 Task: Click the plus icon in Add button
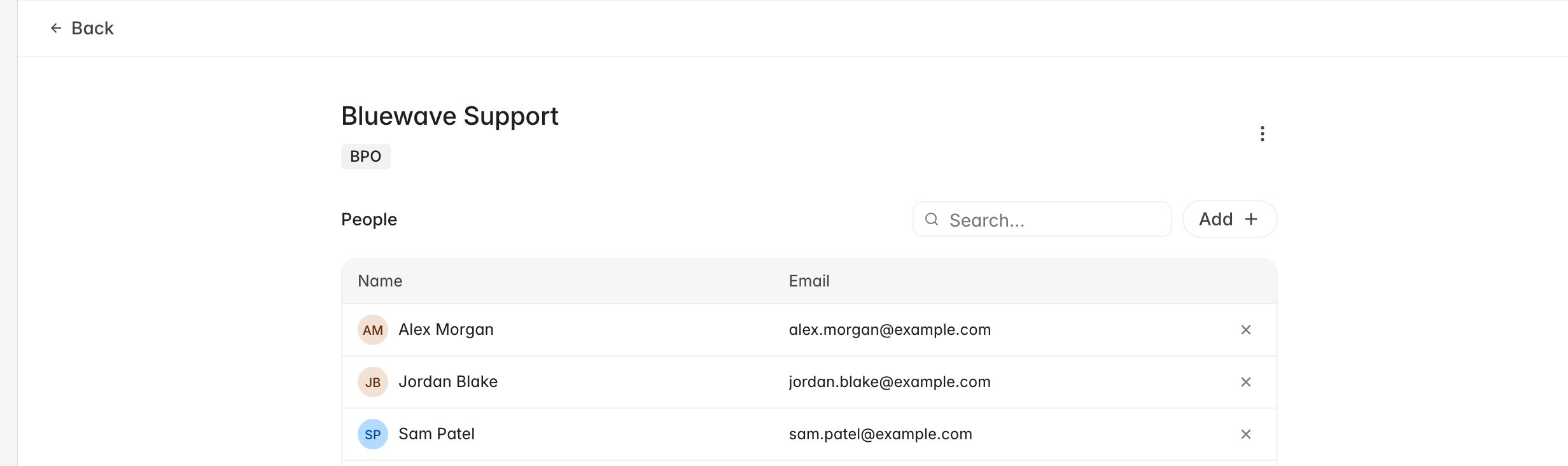[x=1251, y=219]
